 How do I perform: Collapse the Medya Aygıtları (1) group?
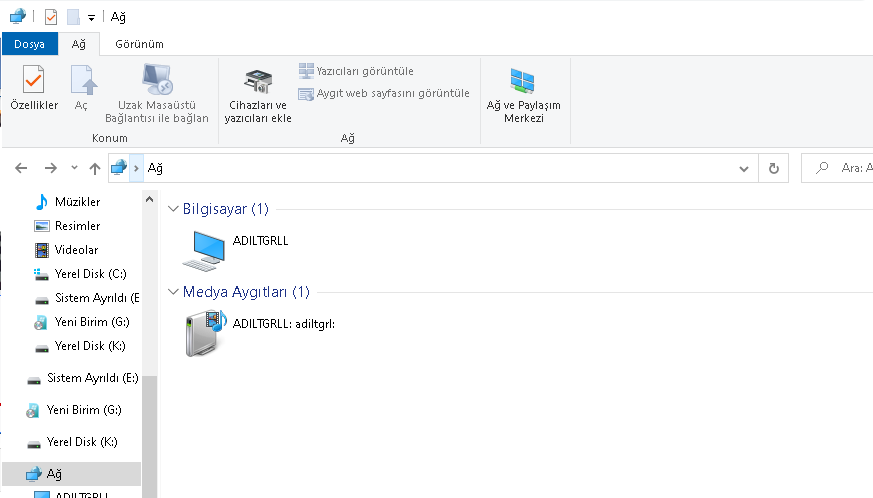pyautogui.click(x=173, y=292)
